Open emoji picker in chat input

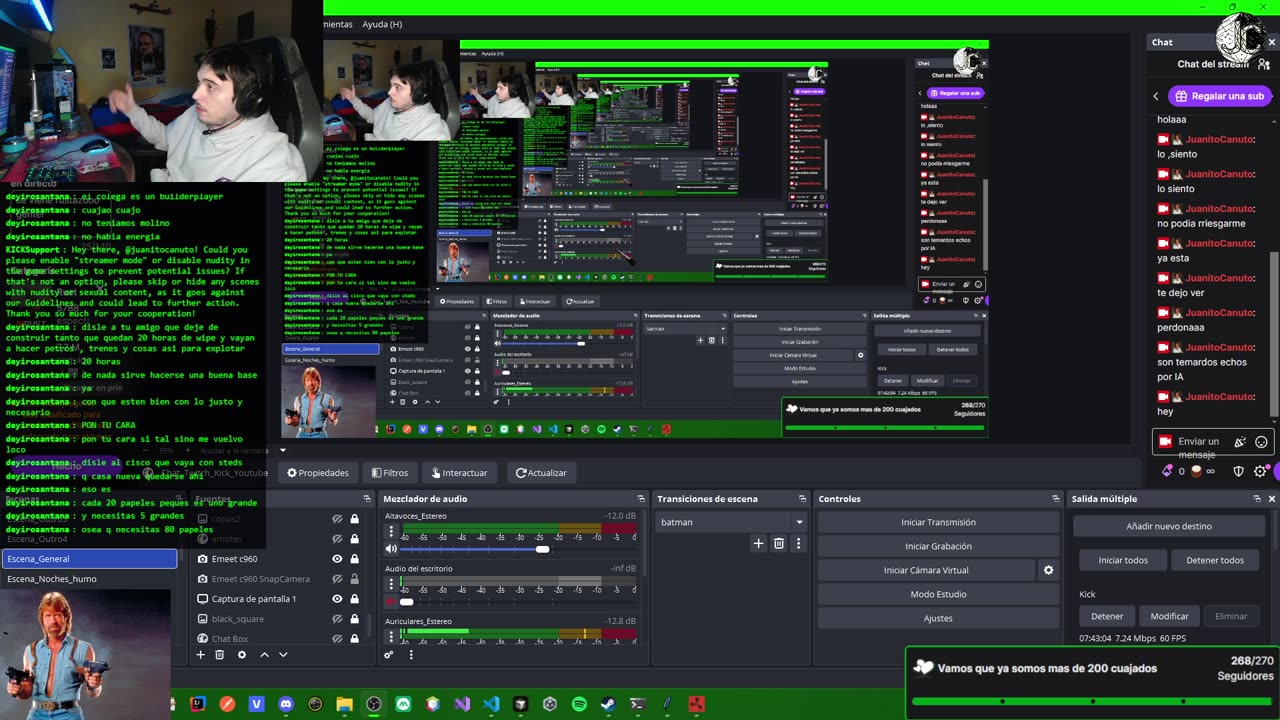[x=1261, y=442]
